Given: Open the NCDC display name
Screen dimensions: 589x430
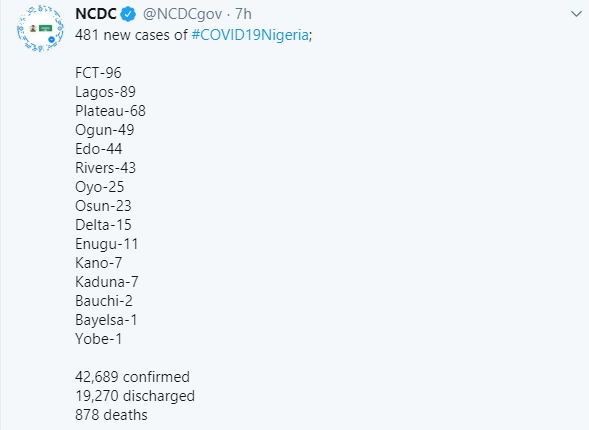Looking at the screenshot, I should 96,14.
